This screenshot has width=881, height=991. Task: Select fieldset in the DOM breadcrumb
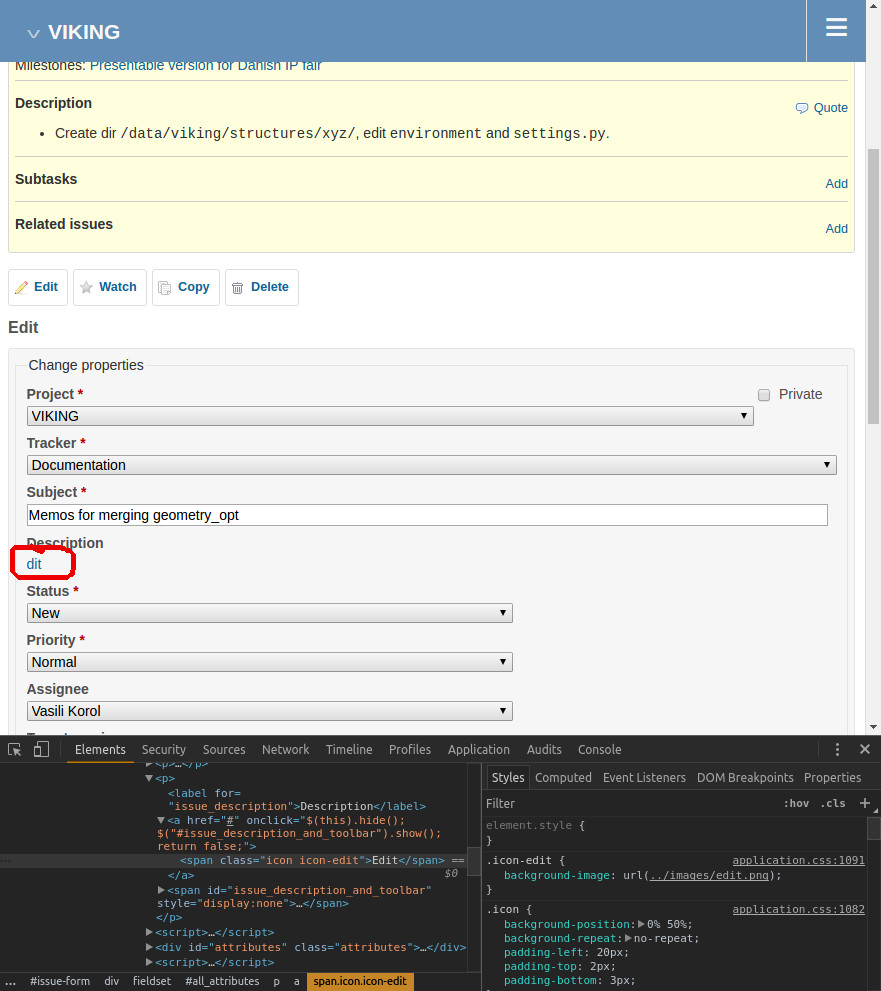[152, 981]
